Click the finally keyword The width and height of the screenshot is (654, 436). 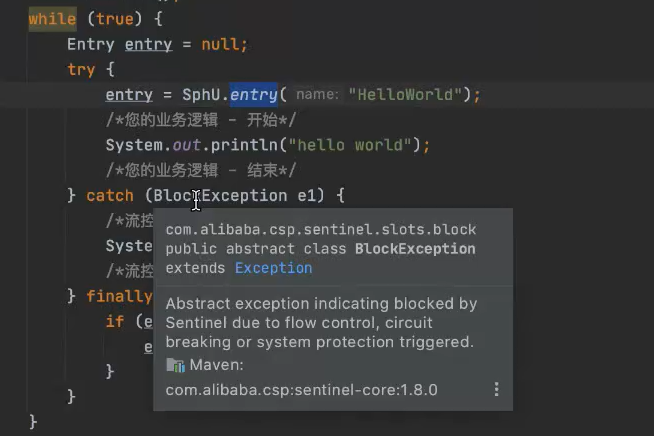coord(119,296)
